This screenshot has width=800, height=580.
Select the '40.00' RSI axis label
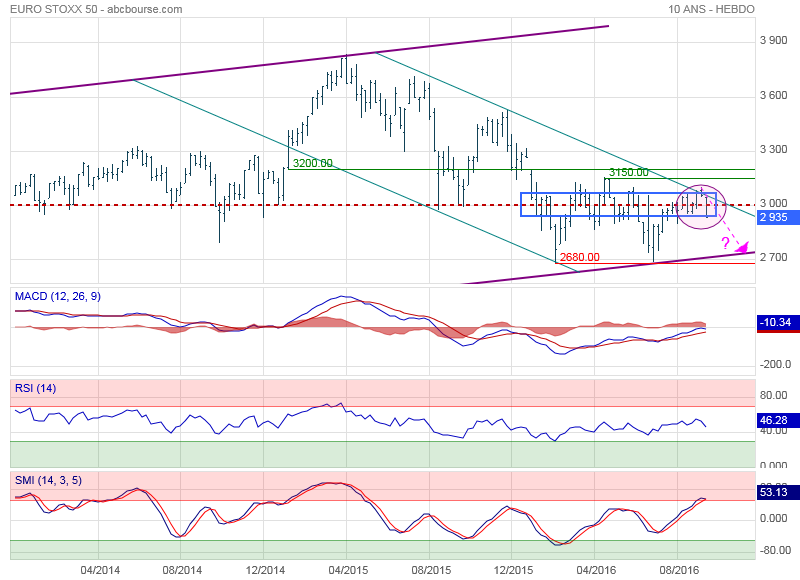tap(773, 431)
